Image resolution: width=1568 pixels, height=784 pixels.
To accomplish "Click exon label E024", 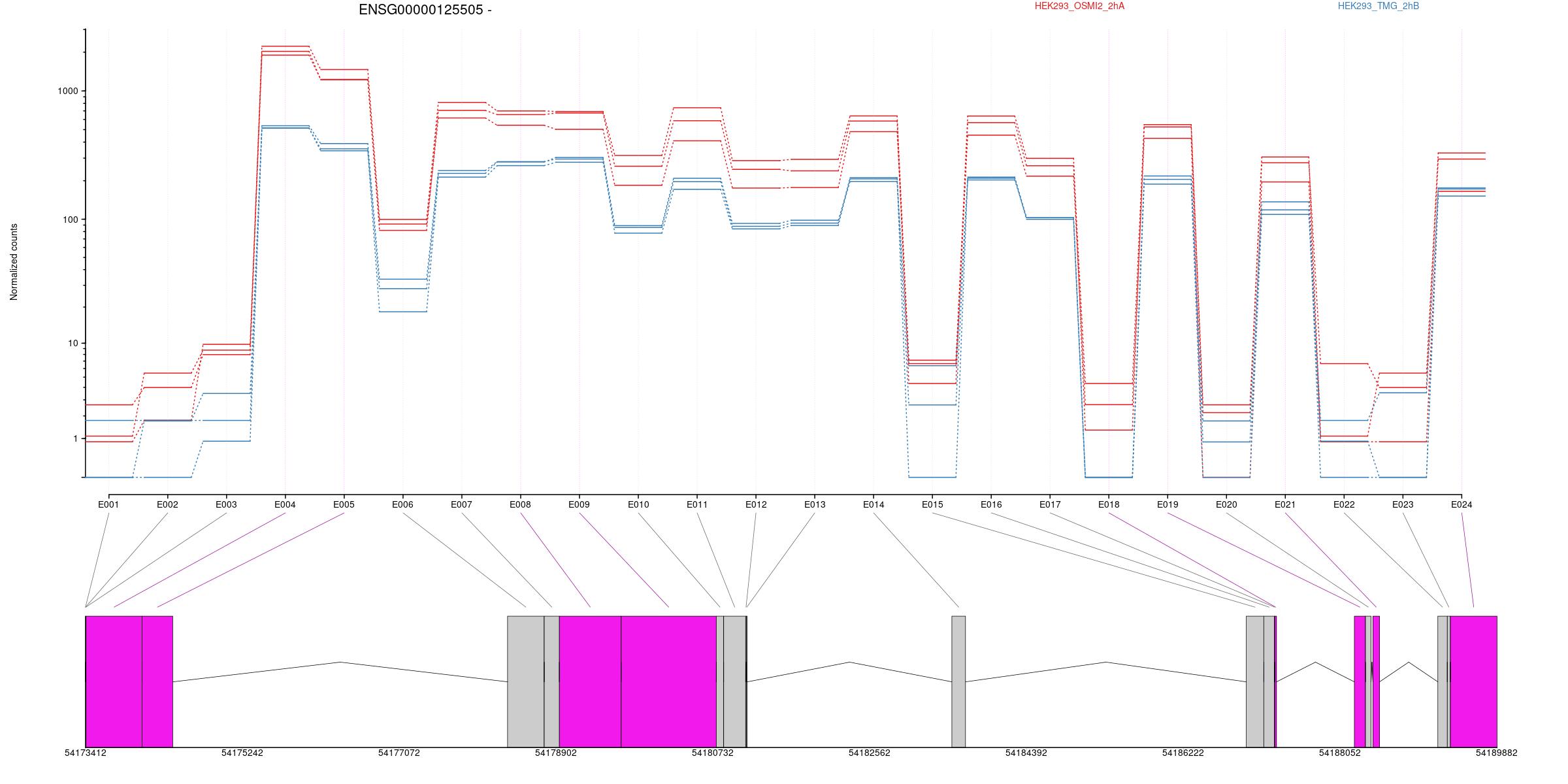I will [1462, 504].
